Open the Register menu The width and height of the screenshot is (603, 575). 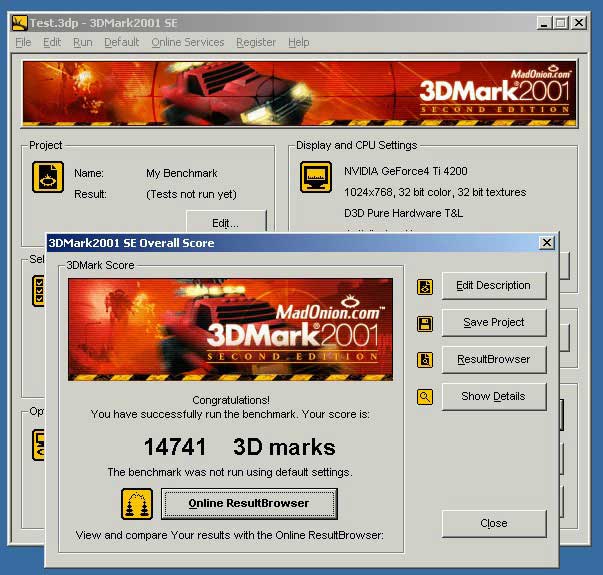(256, 42)
